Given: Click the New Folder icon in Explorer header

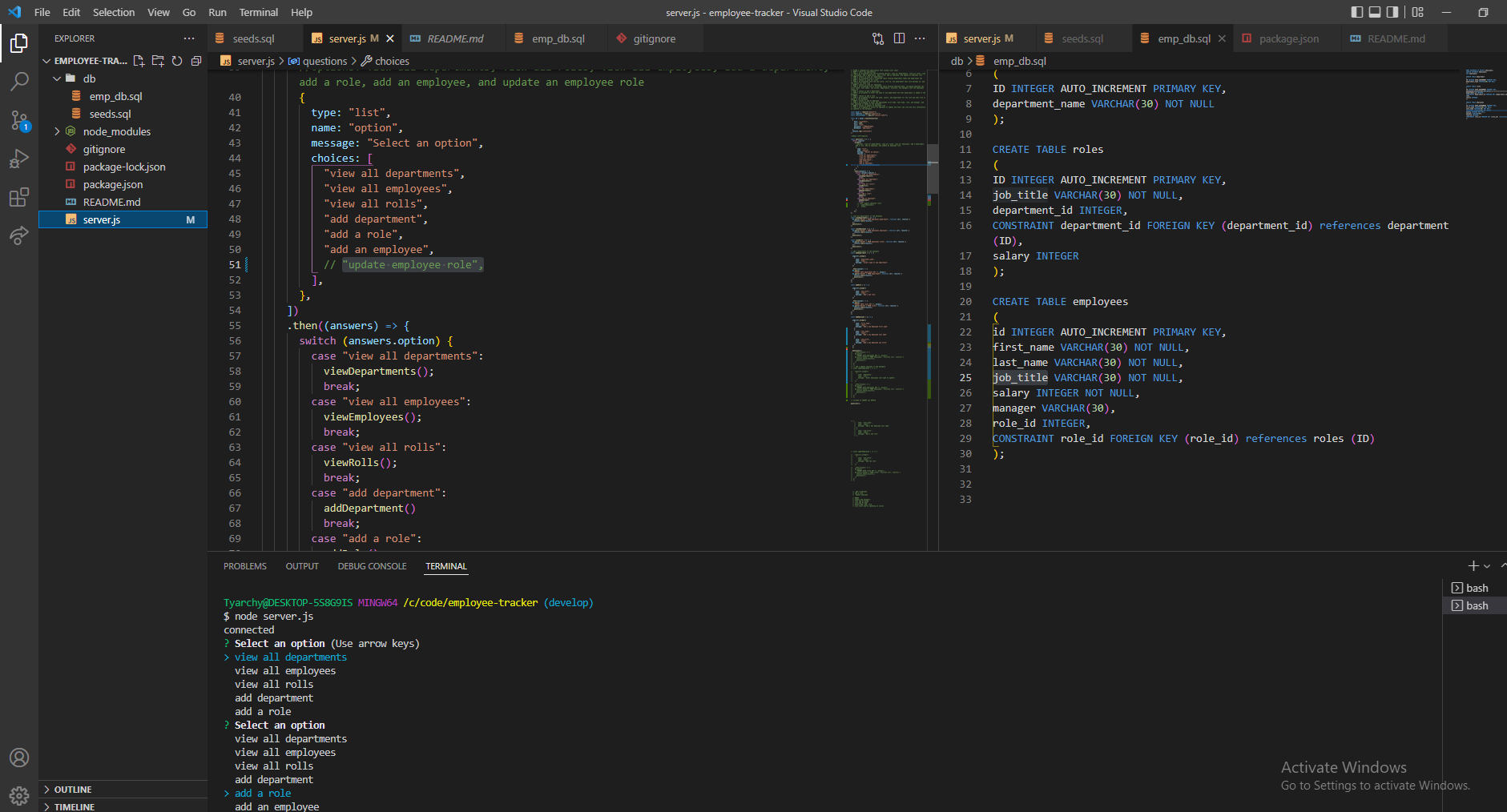Looking at the screenshot, I should tap(158, 60).
